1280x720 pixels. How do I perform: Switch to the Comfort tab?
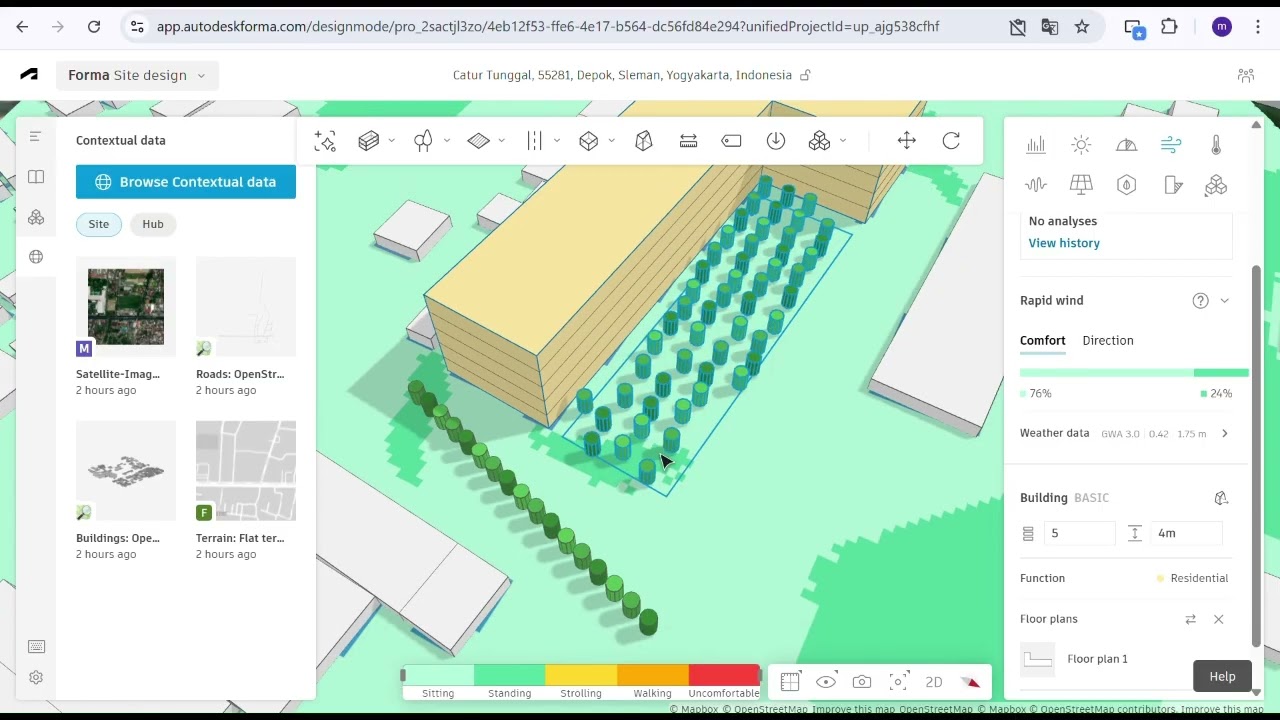tap(1043, 341)
